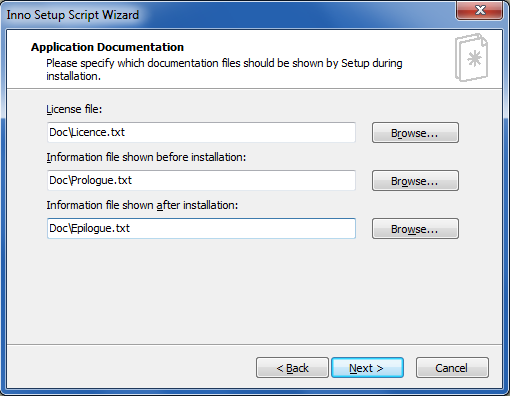510x396 pixels.
Task: Browse for the license file
Action: click(x=415, y=133)
